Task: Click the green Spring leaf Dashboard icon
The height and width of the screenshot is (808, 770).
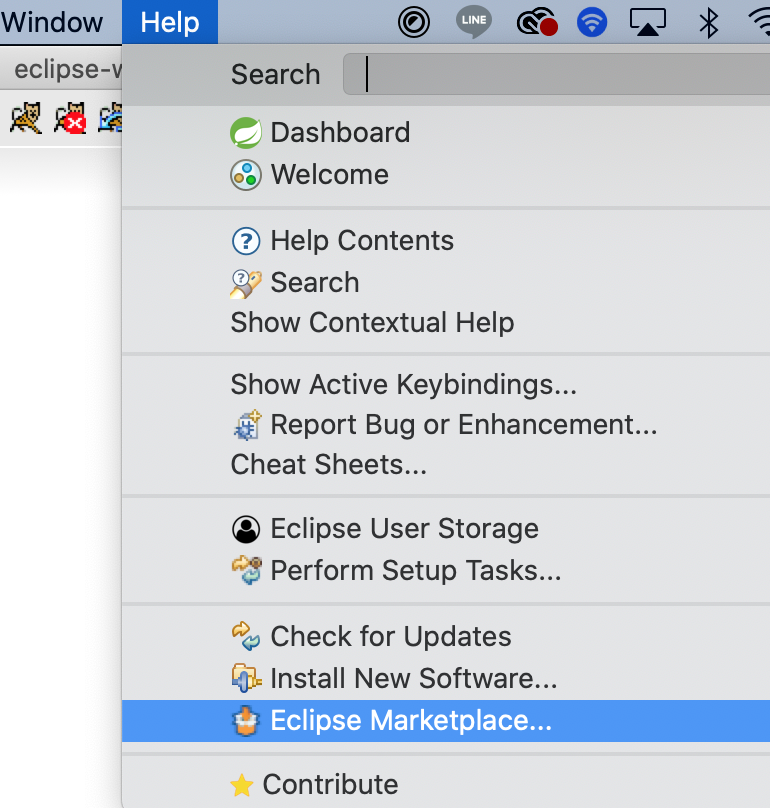Action: [x=246, y=133]
